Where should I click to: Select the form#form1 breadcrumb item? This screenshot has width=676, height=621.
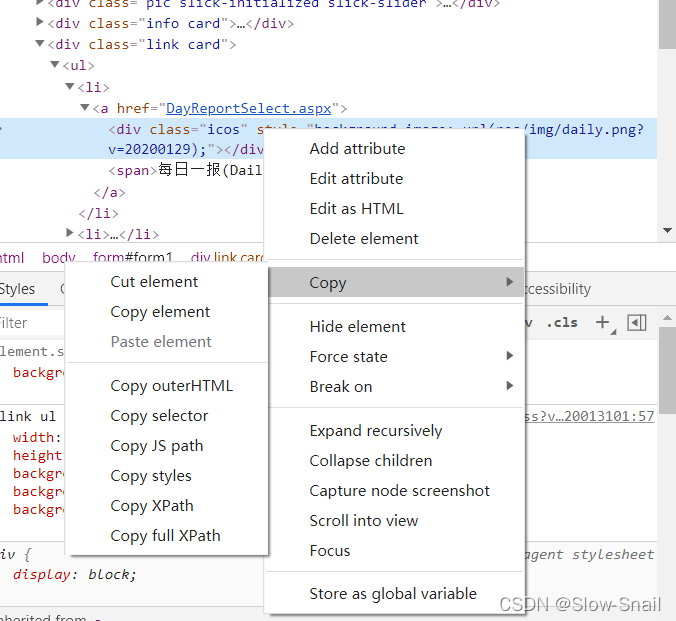133,258
